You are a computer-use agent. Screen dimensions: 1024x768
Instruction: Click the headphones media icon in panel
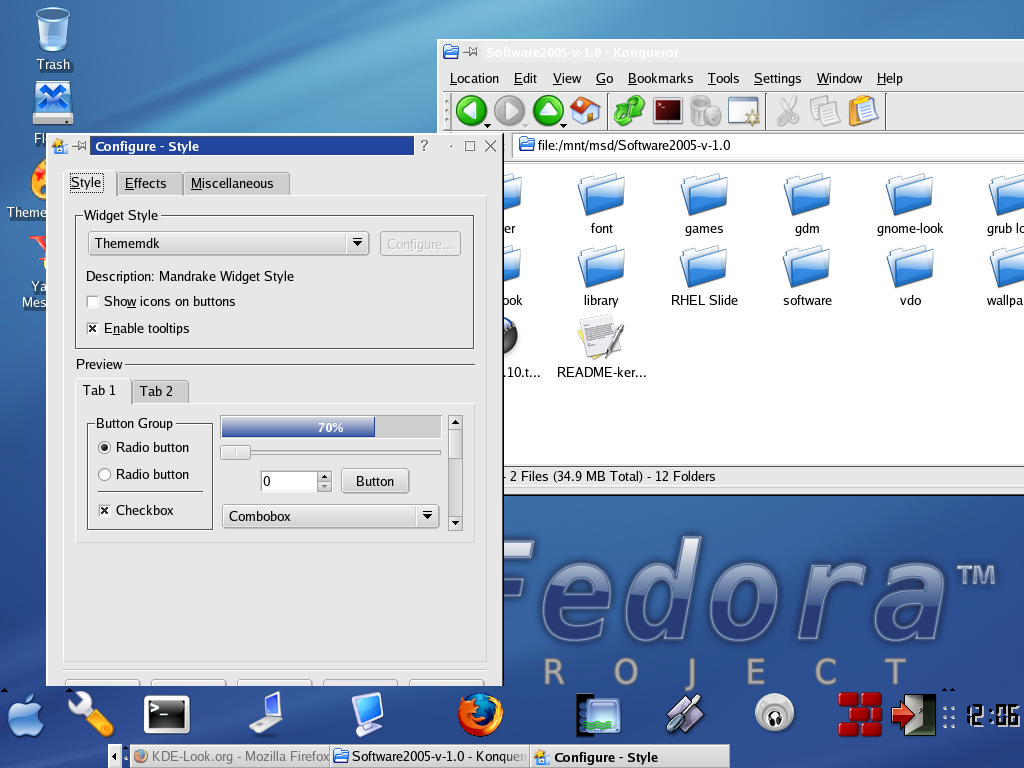pyautogui.click(x=775, y=713)
